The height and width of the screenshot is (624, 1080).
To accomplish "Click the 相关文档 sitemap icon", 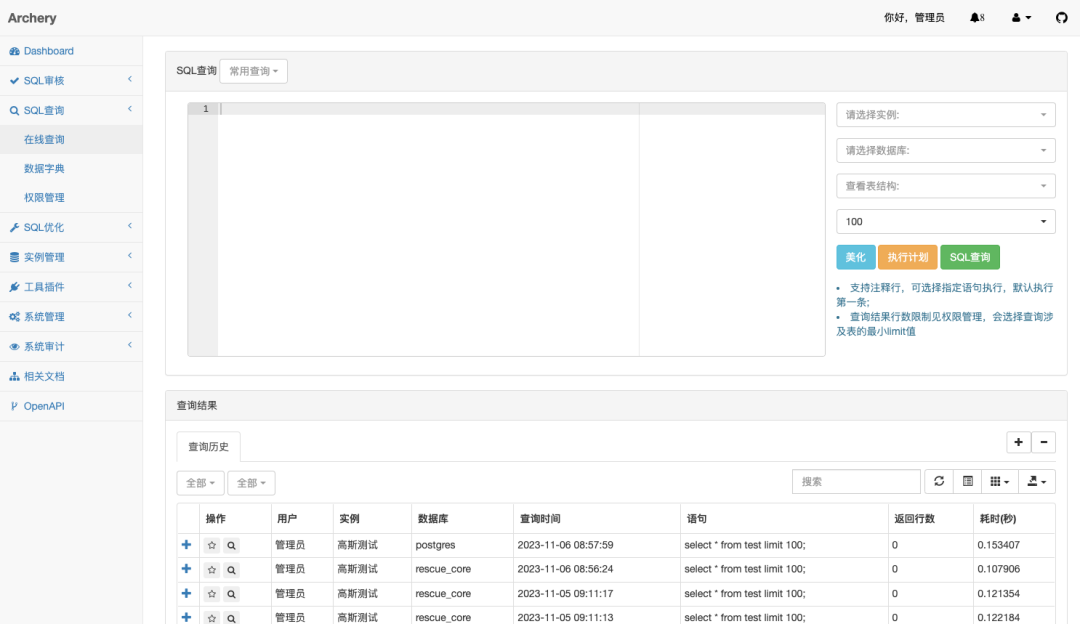I will pyautogui.click(x=14, y=376).
